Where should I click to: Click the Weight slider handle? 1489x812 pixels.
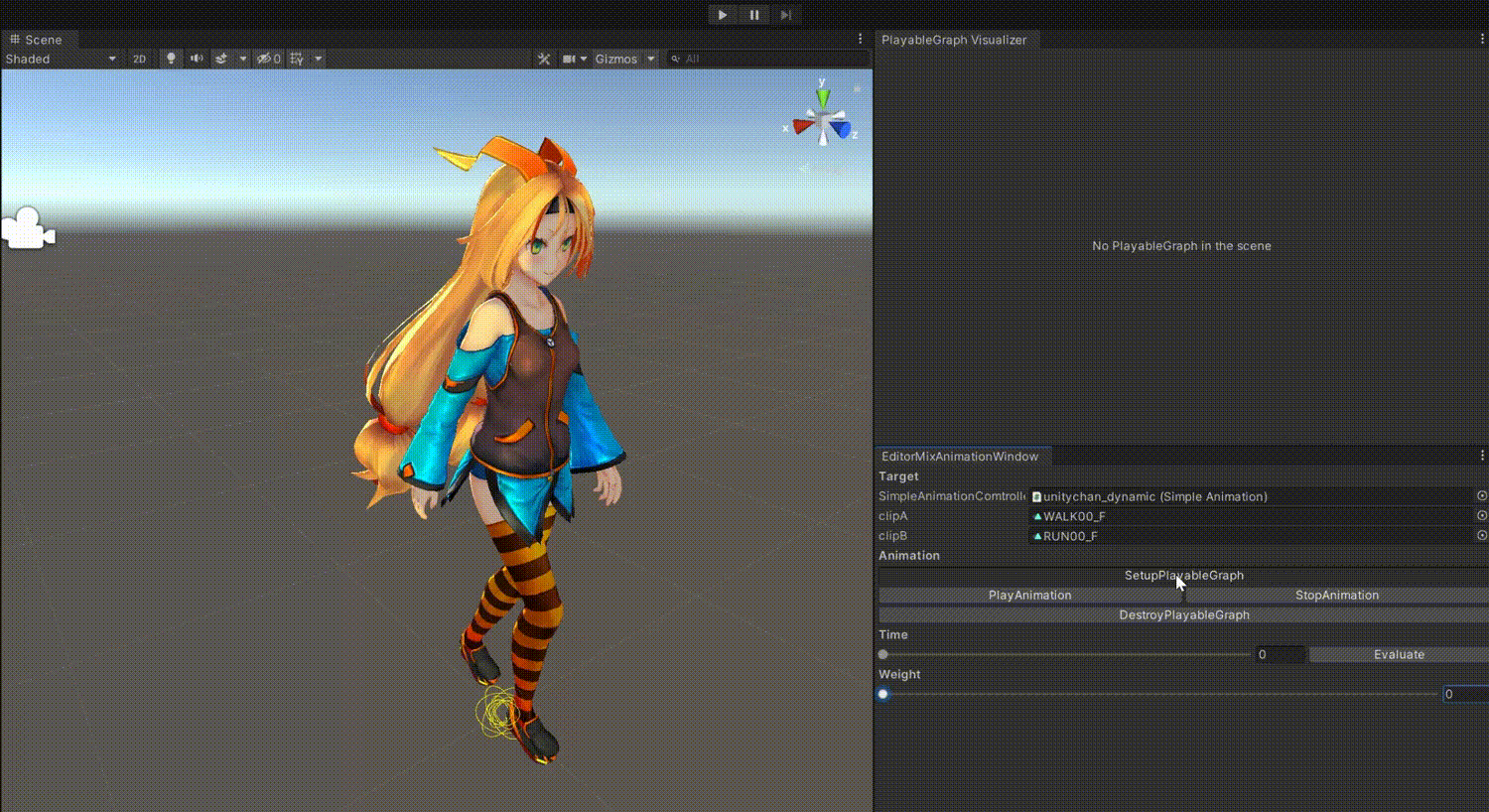(x=883, y=694)
